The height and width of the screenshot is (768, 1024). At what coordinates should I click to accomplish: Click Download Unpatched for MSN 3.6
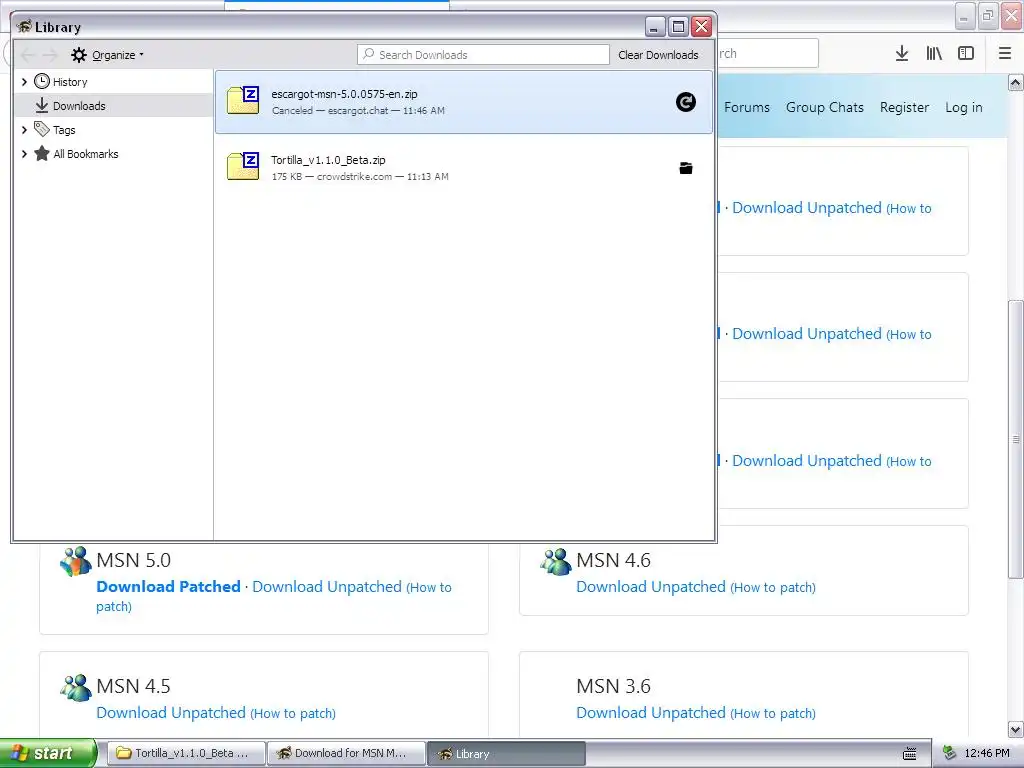(x=650, y=712)
